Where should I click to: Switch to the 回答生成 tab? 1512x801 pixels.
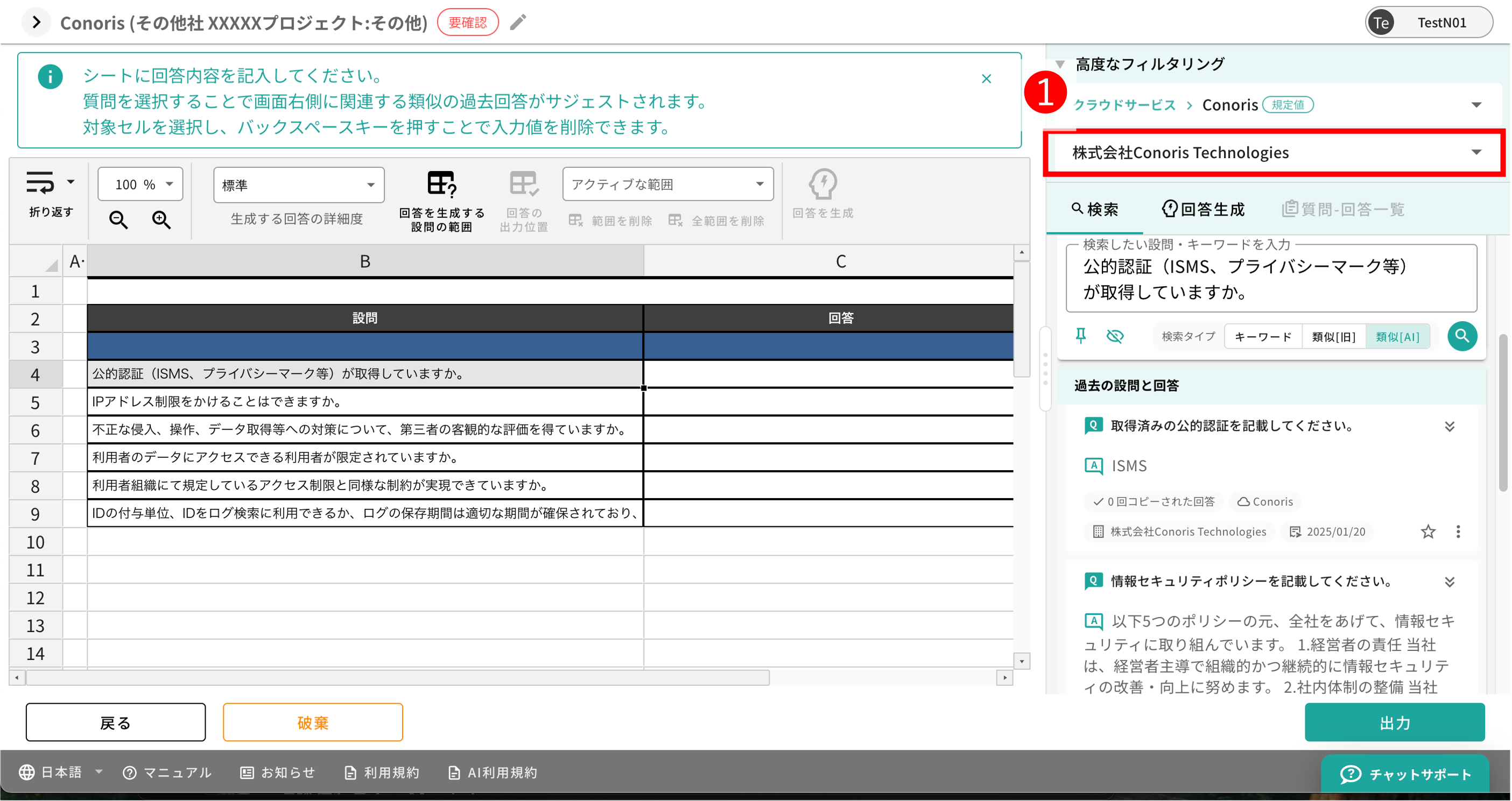click(x=1202, y=209)
